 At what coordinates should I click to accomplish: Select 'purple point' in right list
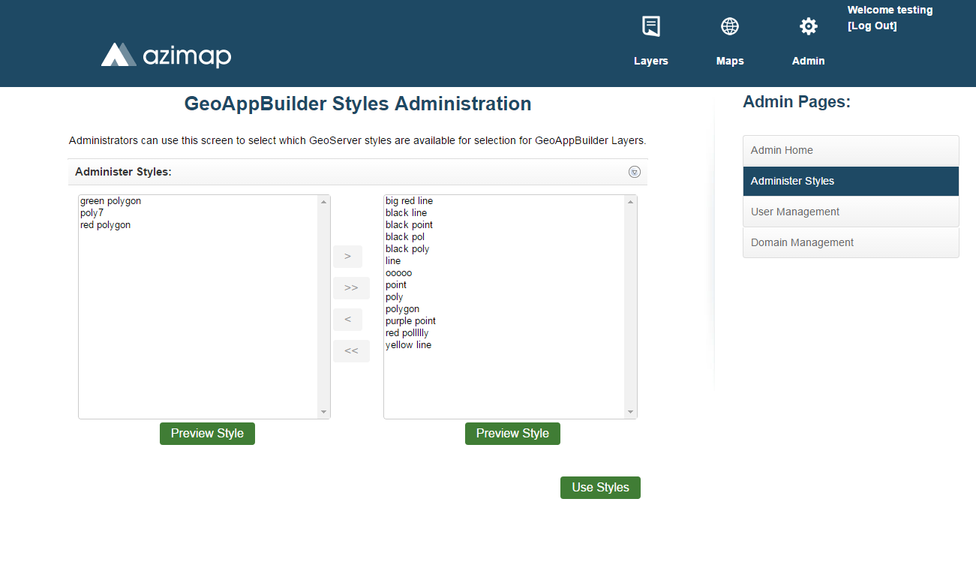pyautogui.click(x=410, y=321)
